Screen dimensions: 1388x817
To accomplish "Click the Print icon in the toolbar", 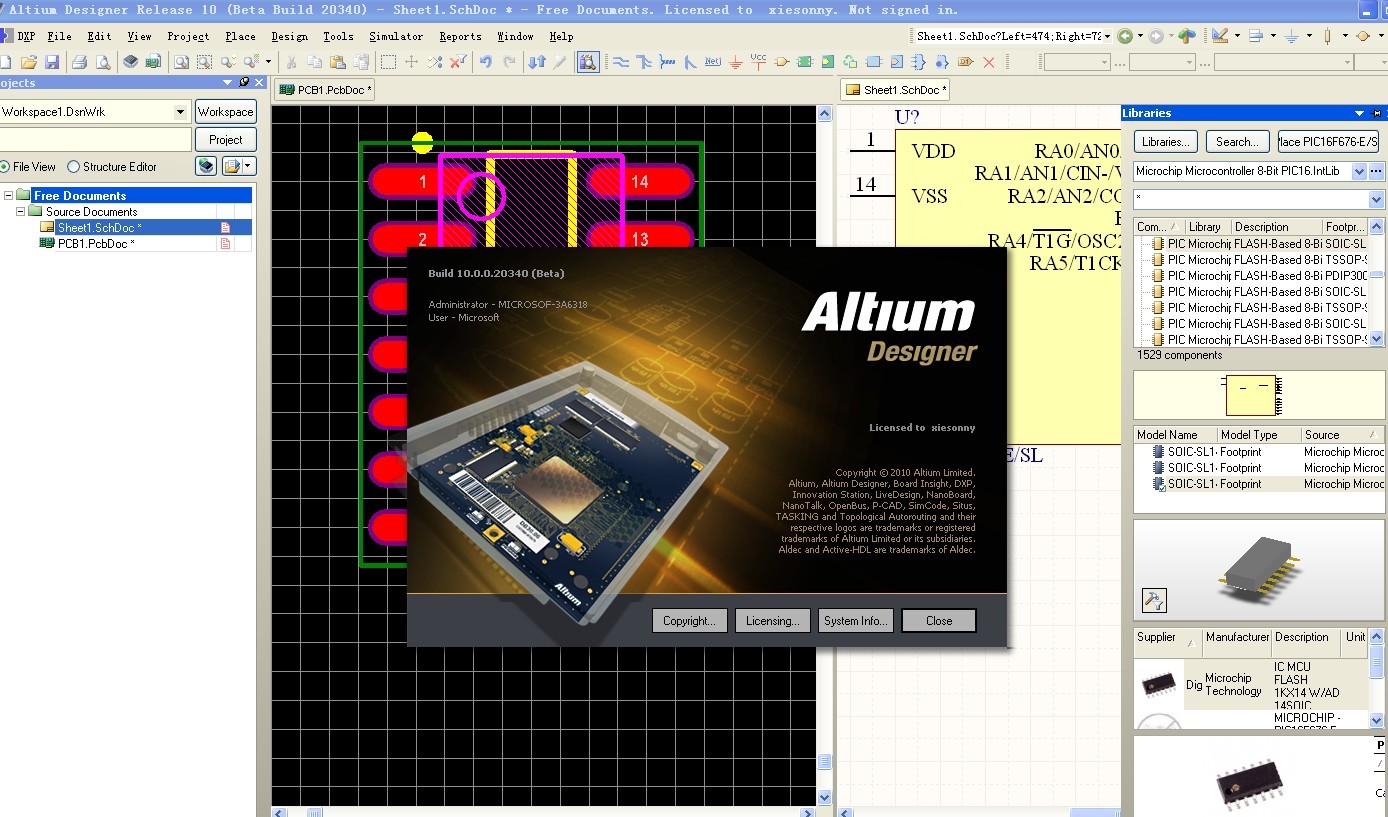I will 79,62.
